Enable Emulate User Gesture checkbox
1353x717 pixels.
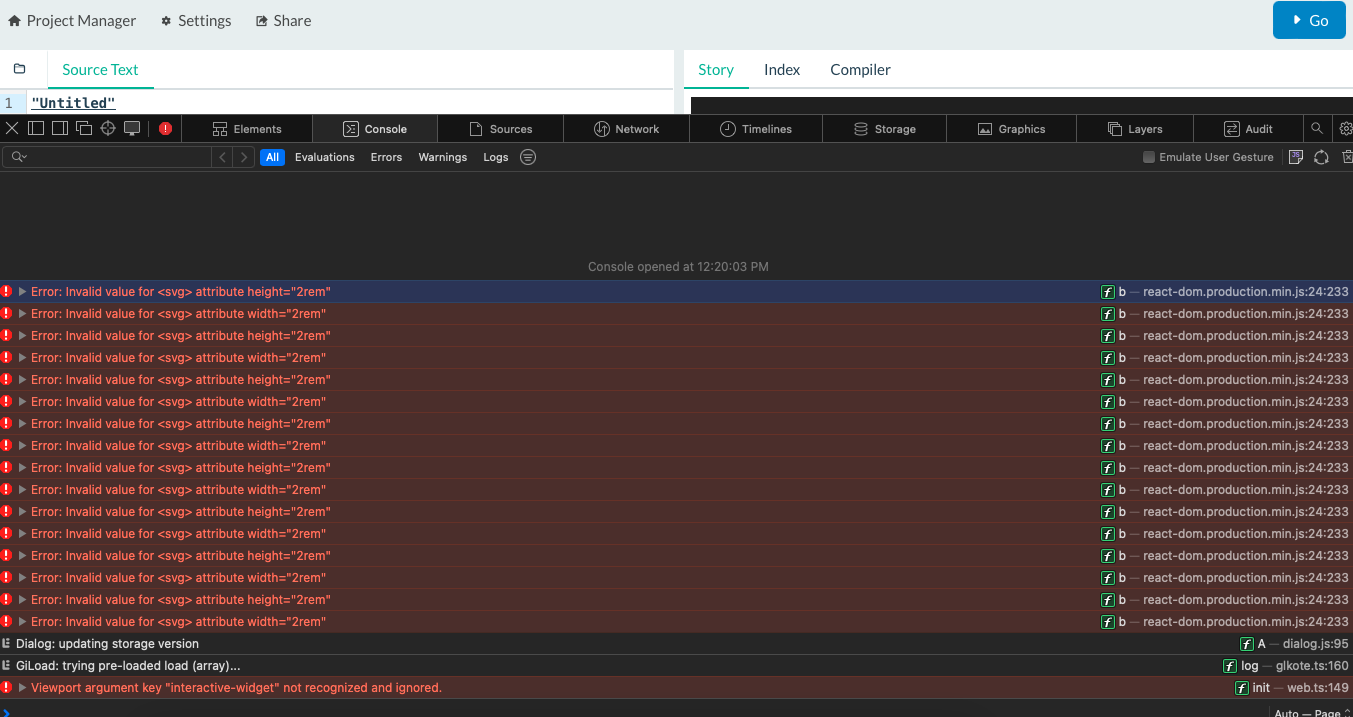pos(1149,157)
